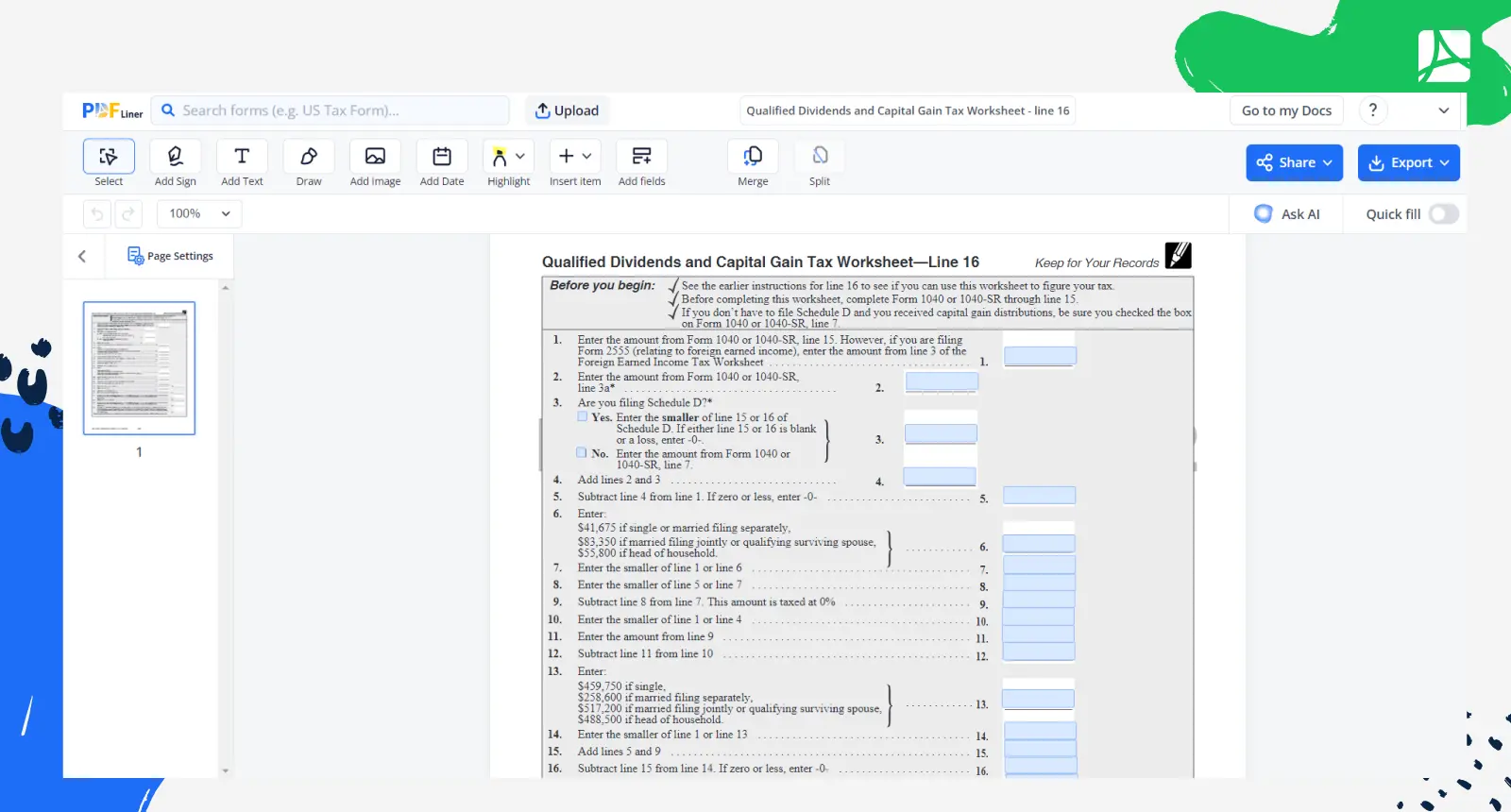Collapse the sidebar with the back chevron
This screenshot has width=1511, height=812.
[x=82, y=256]
